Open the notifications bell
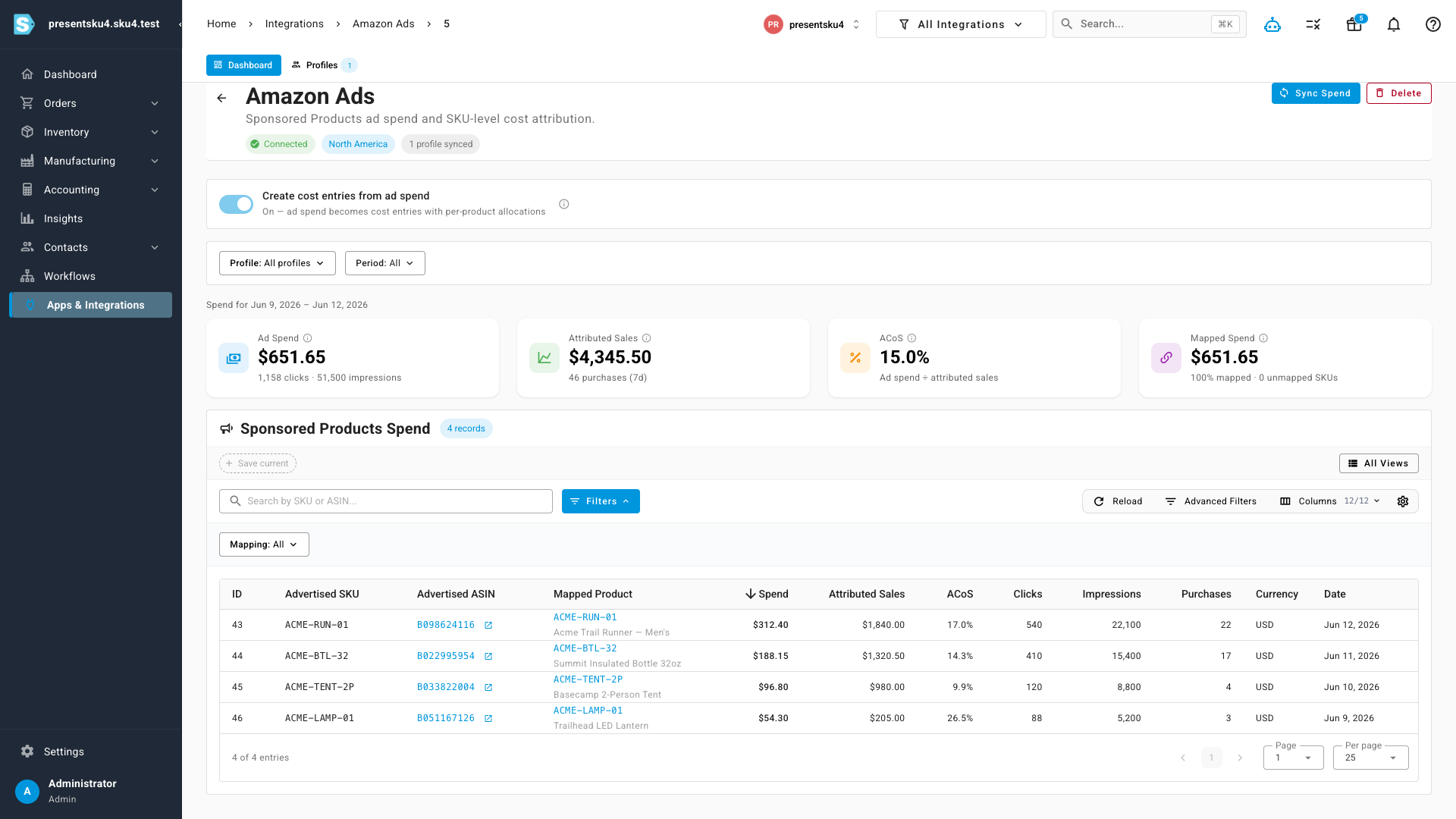 tap(1394, 24)
